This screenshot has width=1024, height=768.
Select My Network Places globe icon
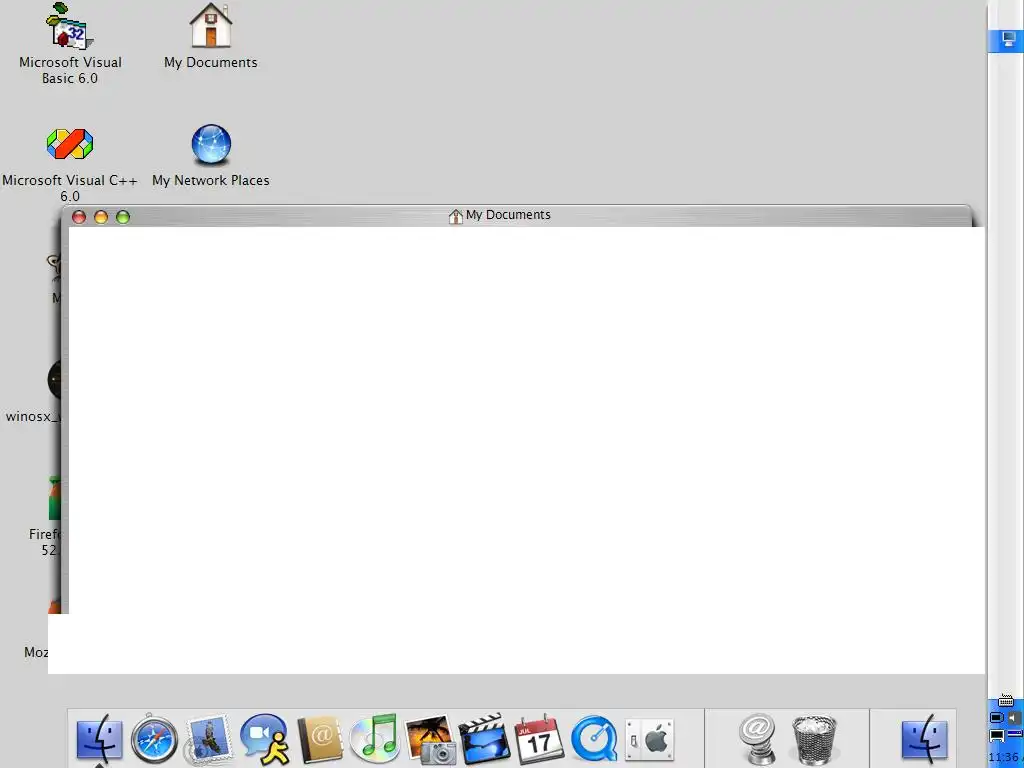pos(210,156)
